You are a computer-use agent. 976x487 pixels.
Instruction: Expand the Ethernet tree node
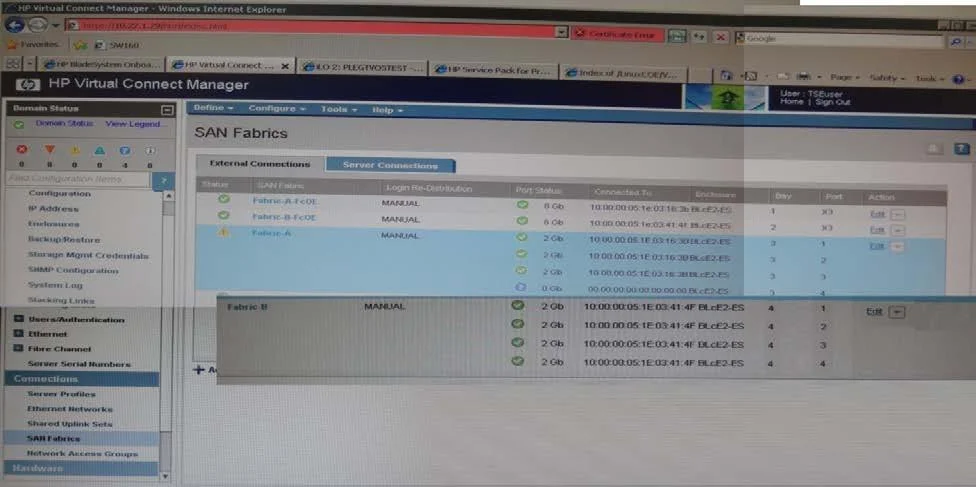tap(18, 334)
